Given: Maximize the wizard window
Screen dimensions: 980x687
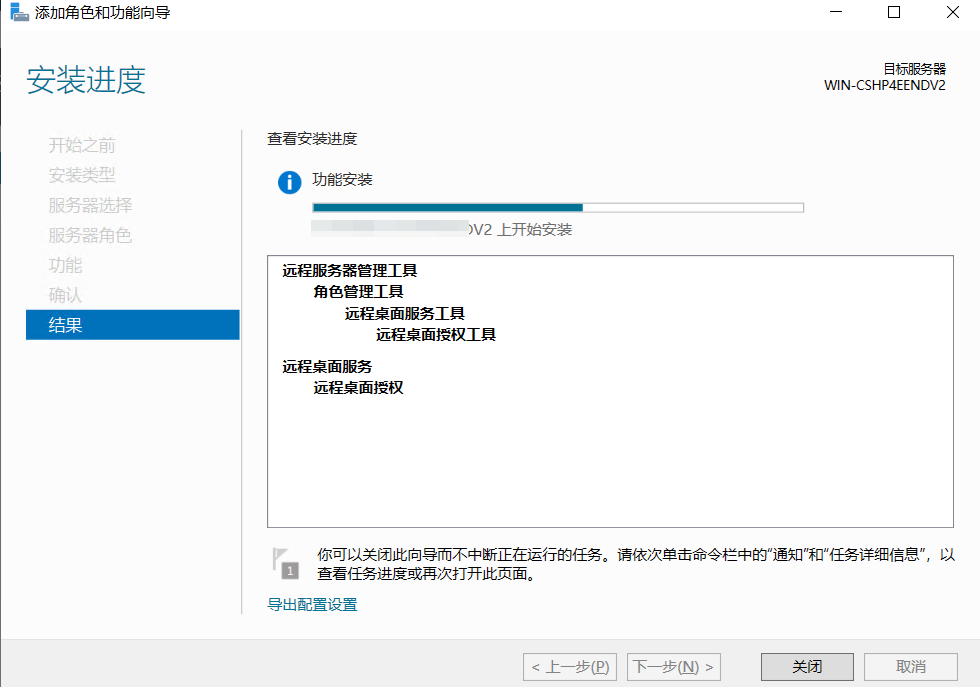Looking at the screenshot, I should 894,13.
